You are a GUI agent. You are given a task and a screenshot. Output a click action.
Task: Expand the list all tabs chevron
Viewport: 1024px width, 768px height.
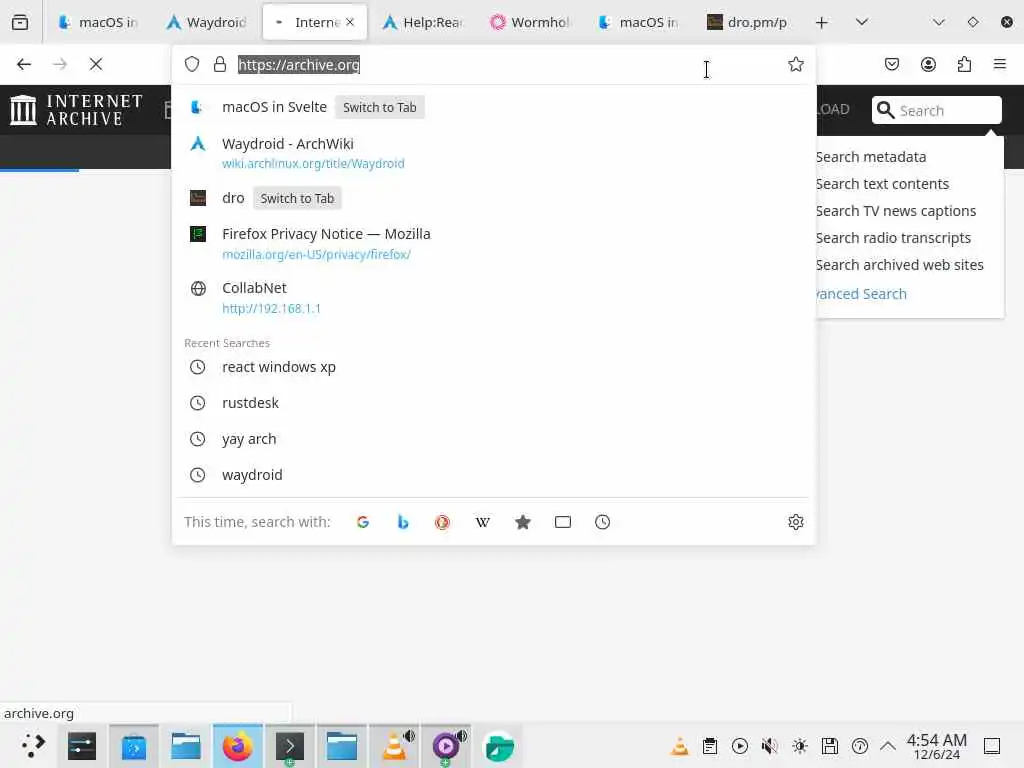(x=862, y=22)
